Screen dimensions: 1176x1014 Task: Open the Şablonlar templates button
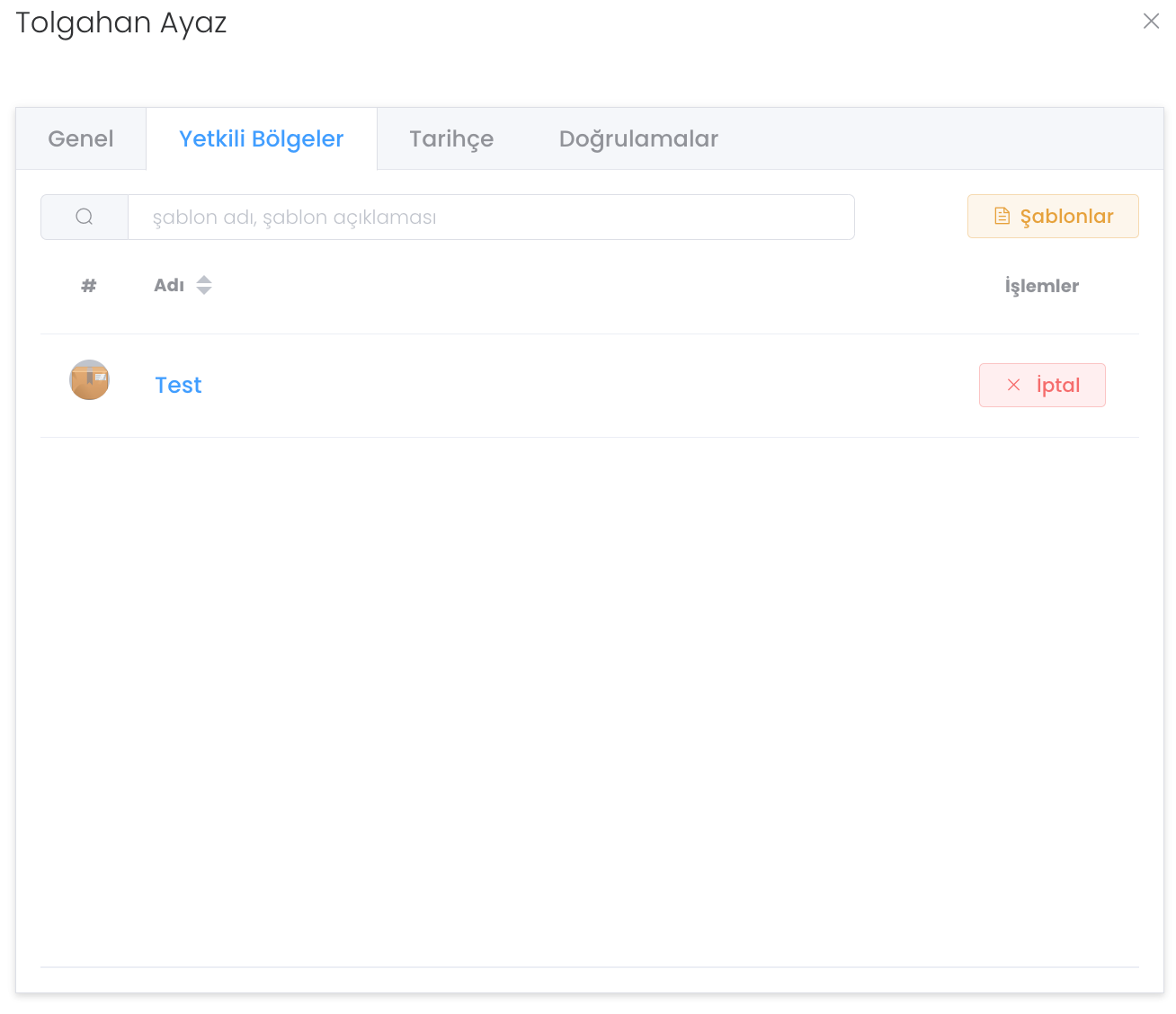click(1053, 217)
